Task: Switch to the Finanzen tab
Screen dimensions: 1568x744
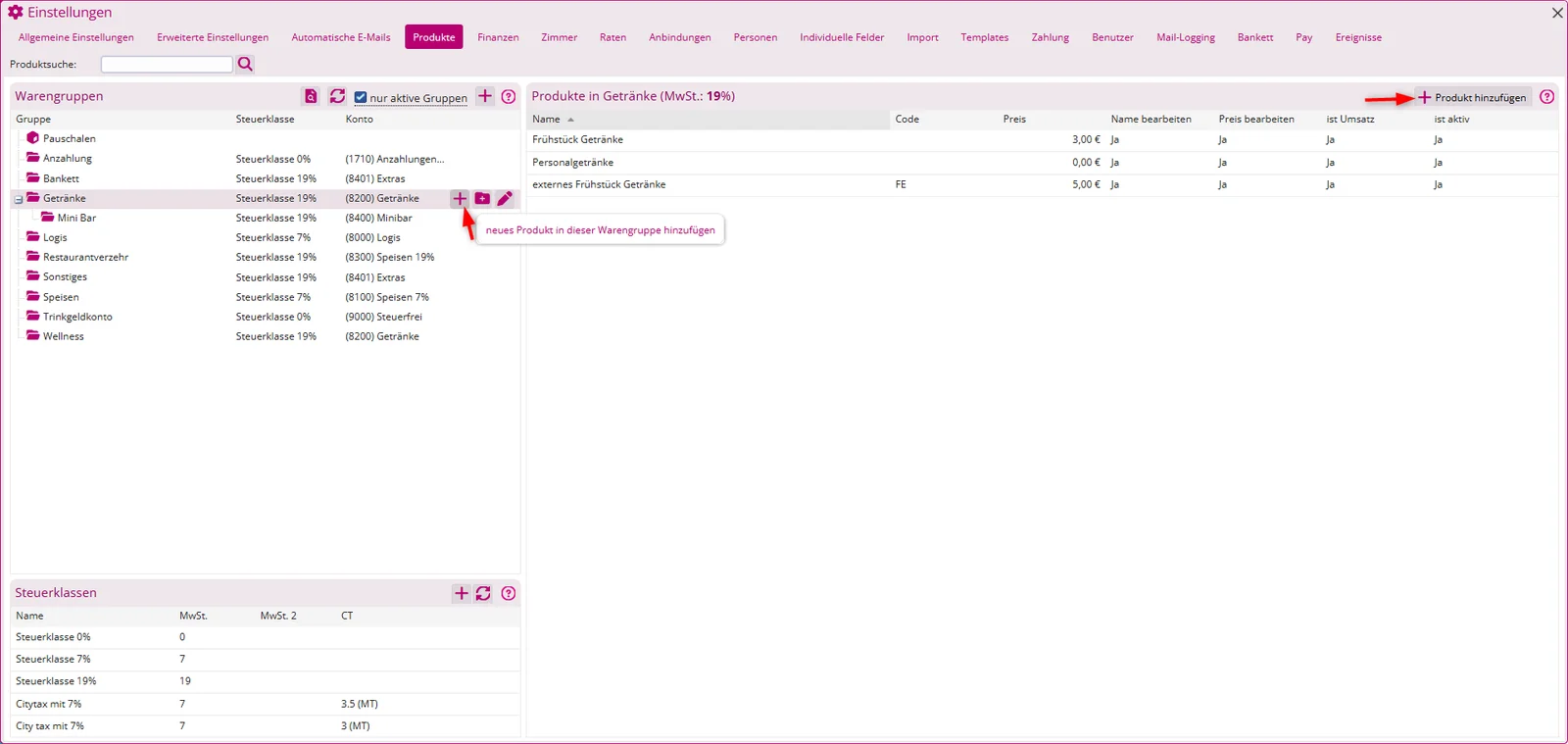Action: [498, 37]
